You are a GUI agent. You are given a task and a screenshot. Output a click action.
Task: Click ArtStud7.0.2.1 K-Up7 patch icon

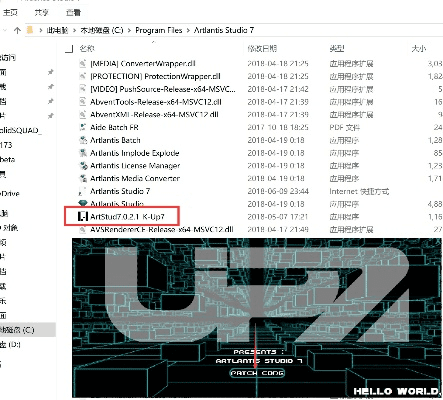tap(83, 217)
